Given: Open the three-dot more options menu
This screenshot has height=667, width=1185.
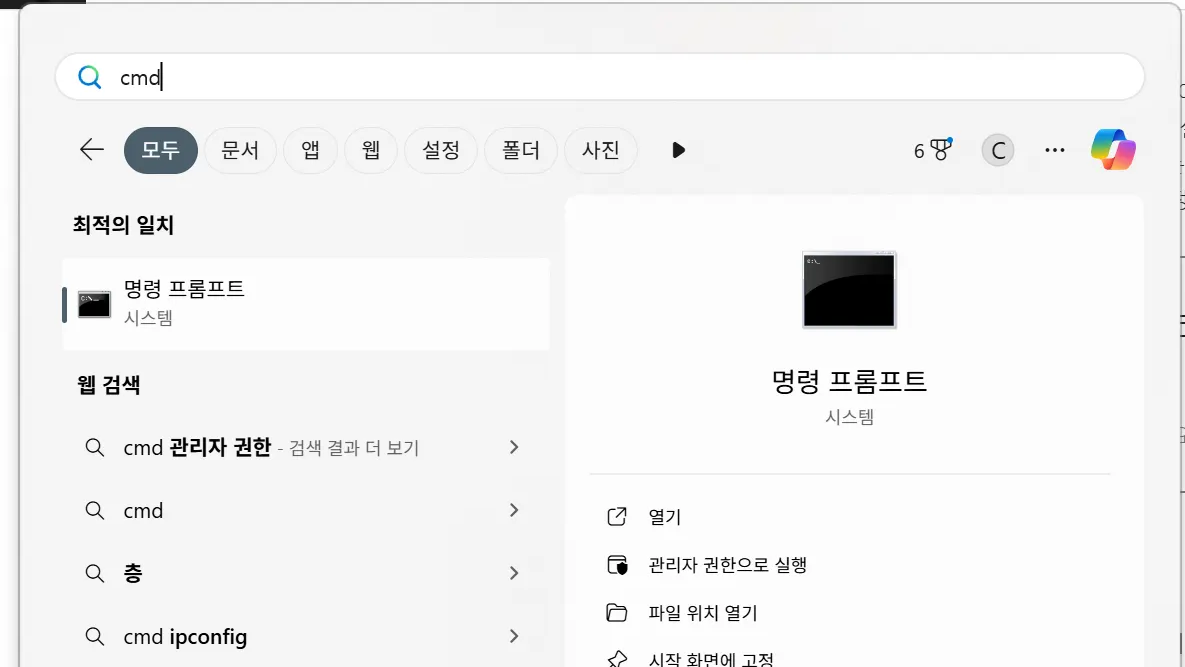Looking at the screenshot, I should click(1054, 150).
